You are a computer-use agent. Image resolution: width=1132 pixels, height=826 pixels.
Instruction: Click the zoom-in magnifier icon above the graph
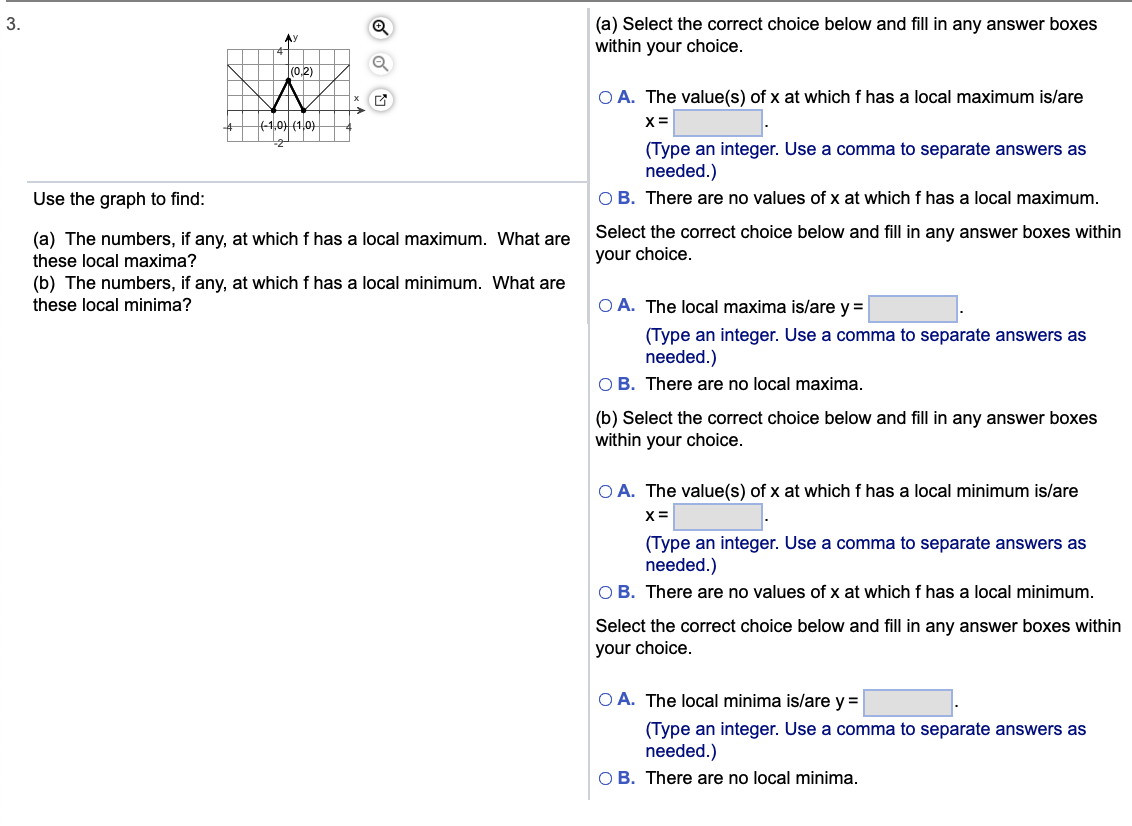click(x=378, y=28)
